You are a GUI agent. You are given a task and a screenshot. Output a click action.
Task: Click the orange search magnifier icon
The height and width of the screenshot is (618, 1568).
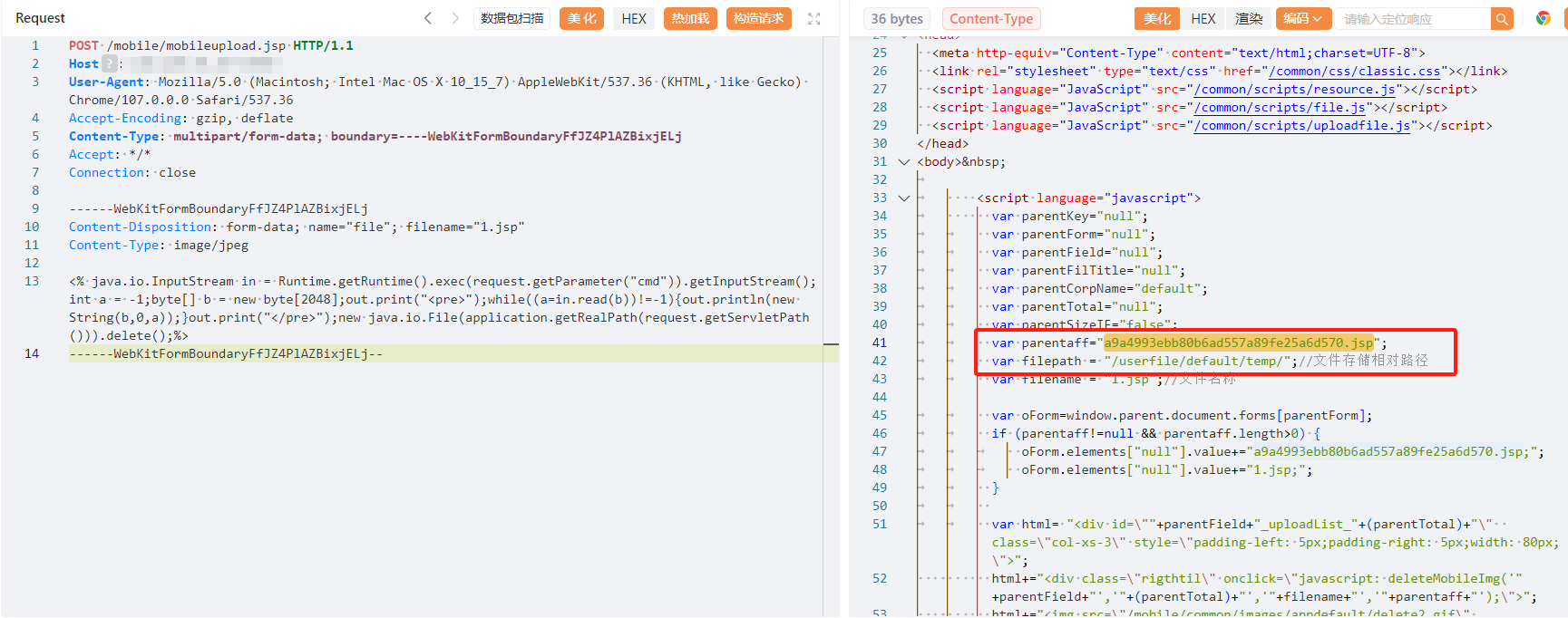click(x=1502, y=18)
